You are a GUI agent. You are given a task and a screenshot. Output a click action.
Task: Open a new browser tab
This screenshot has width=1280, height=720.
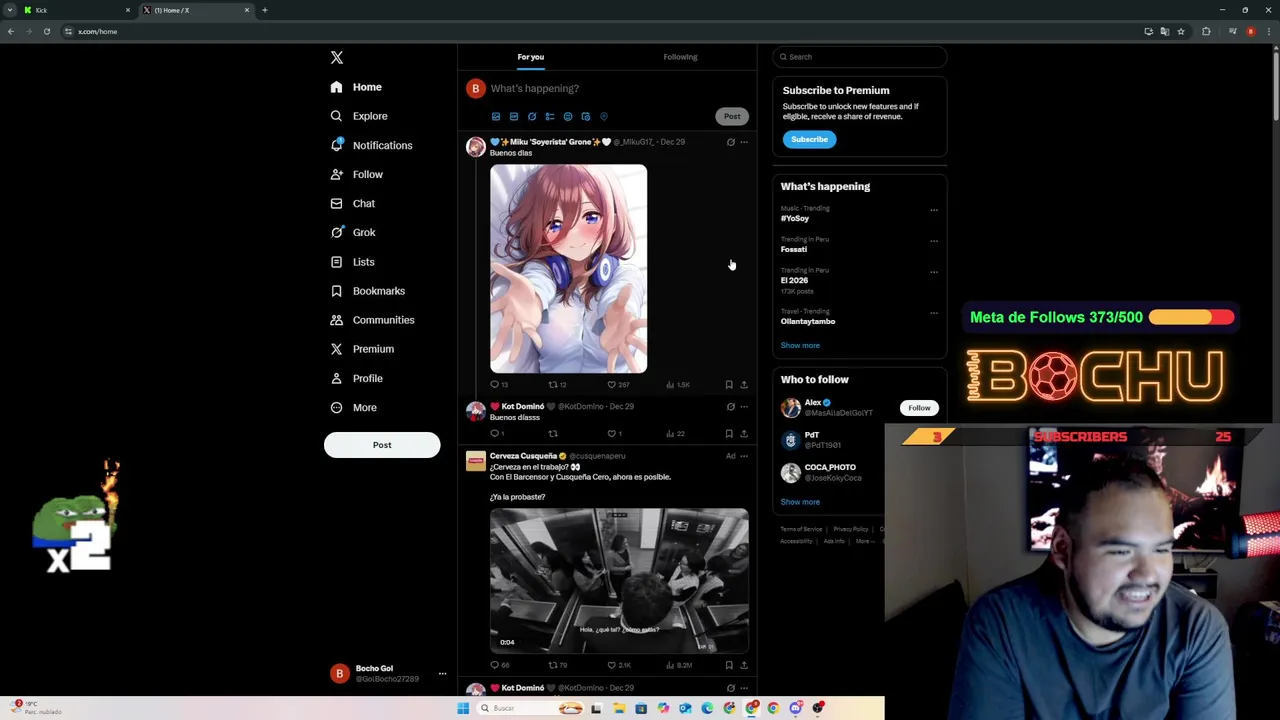click(x=265, y=10)
